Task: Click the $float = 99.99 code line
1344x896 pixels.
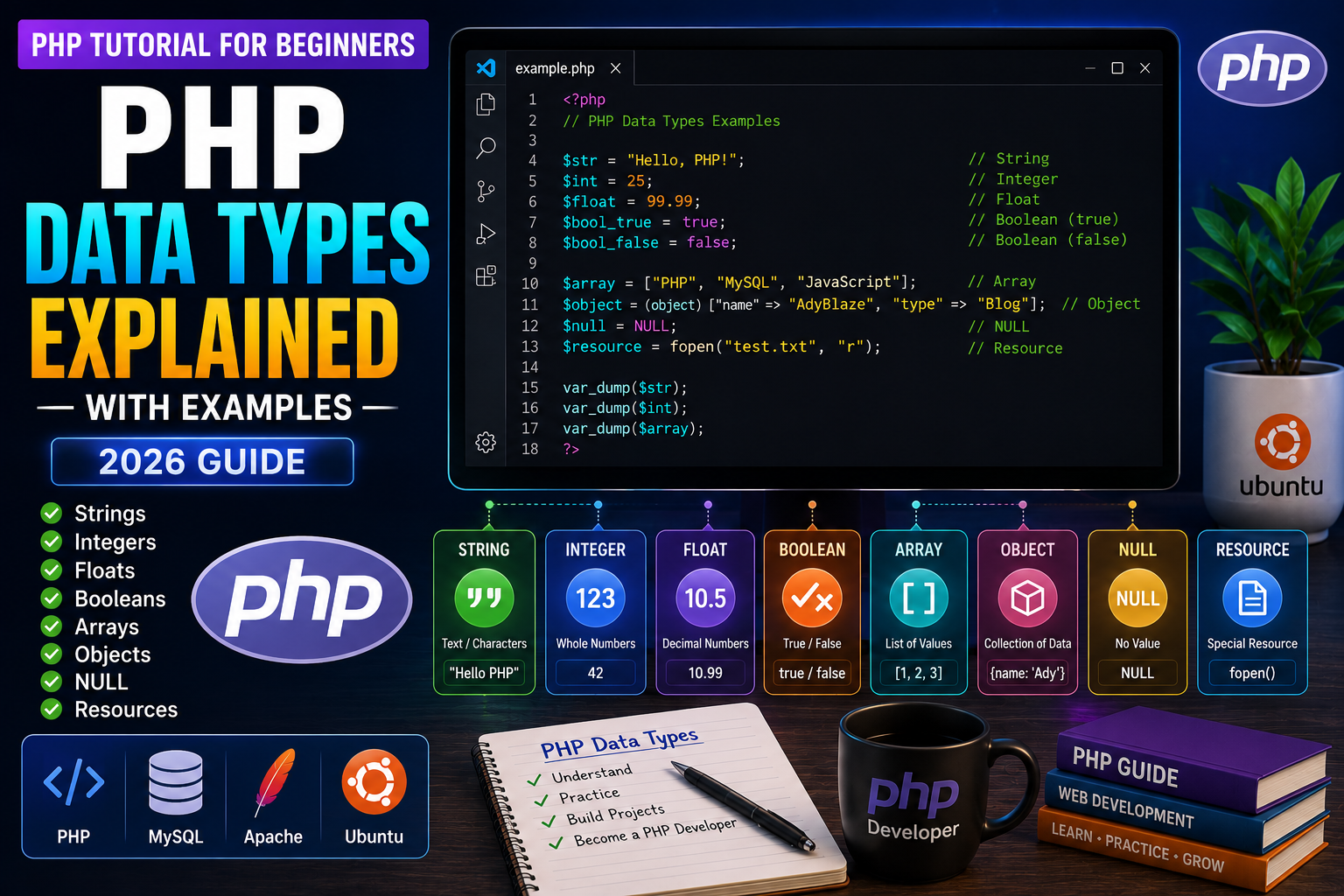Action: point(632,201)
